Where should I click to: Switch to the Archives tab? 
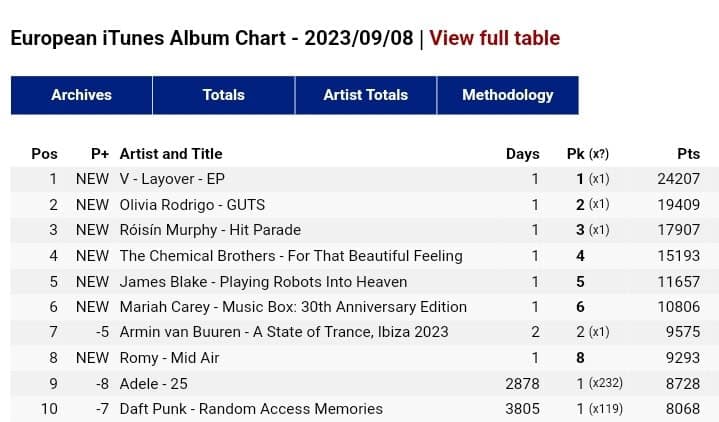pyautogui.click(x=81, y=95)
